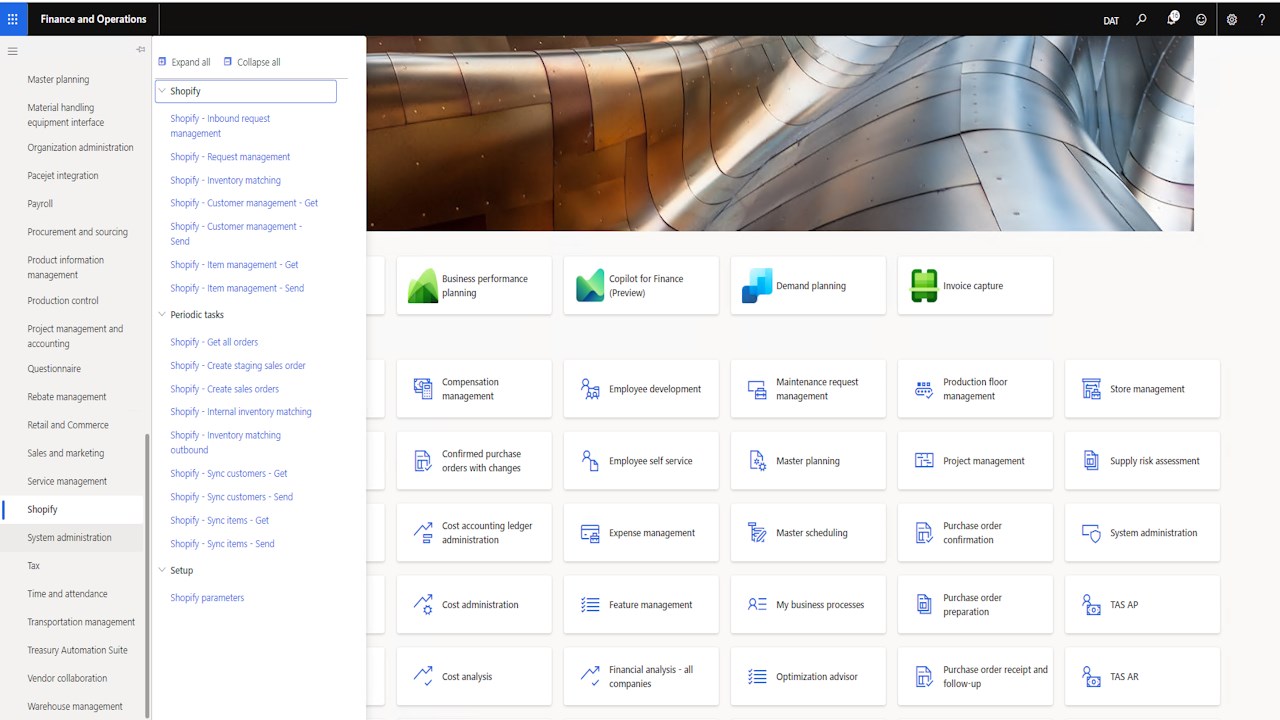This screenshot has height=720, width=1280.
Task: Open the app launcher waffle icon
Action: [x=12, y=19]
